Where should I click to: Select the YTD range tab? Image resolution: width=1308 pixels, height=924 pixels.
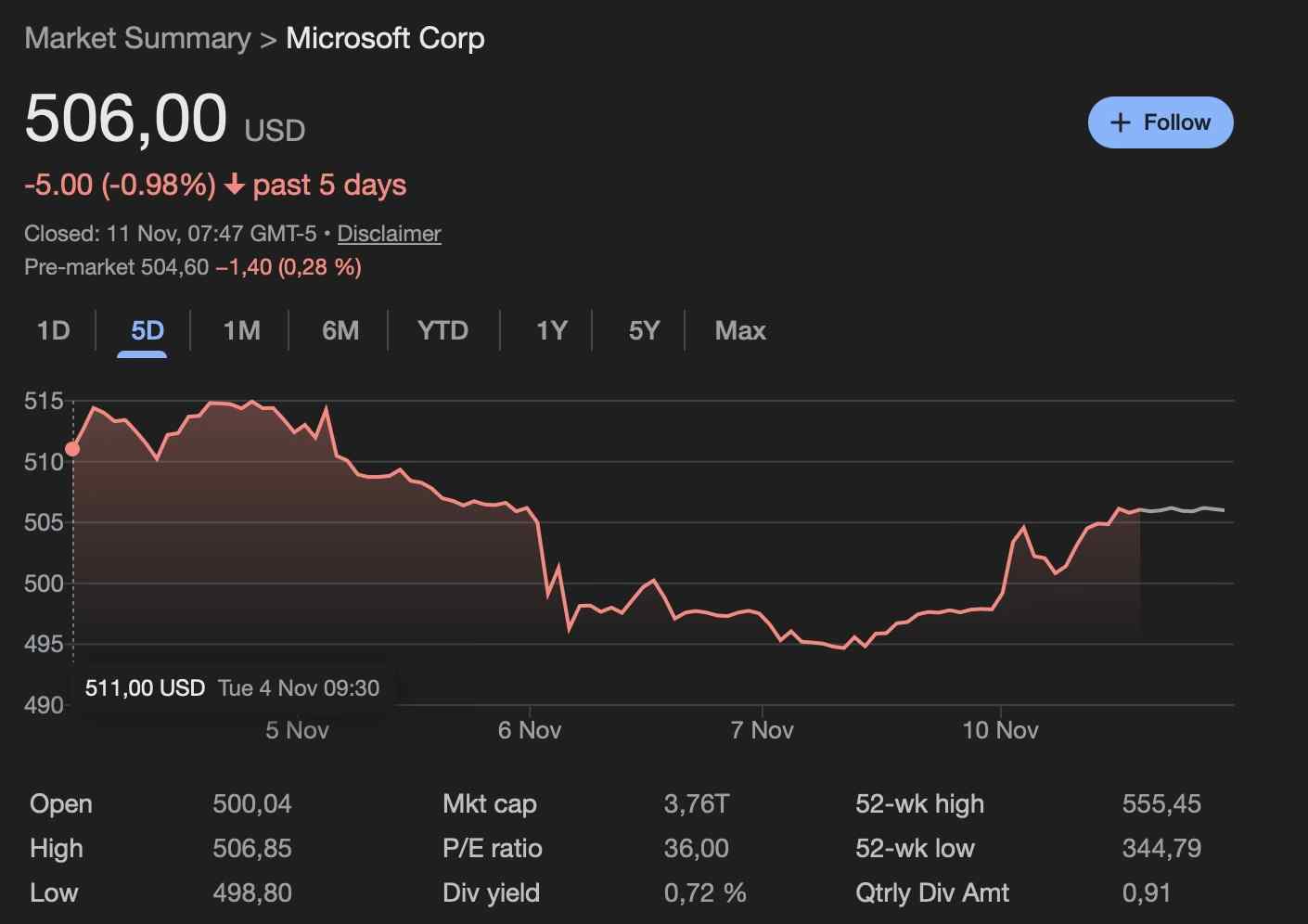[x=442, y=330]
